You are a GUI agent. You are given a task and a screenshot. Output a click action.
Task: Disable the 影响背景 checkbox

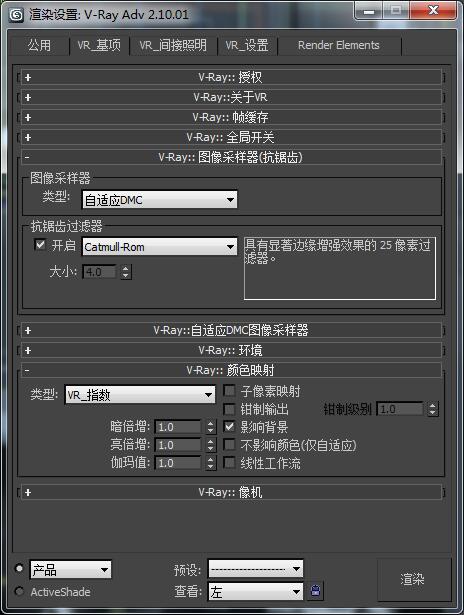pyautogui.click(x=229, y=426)
